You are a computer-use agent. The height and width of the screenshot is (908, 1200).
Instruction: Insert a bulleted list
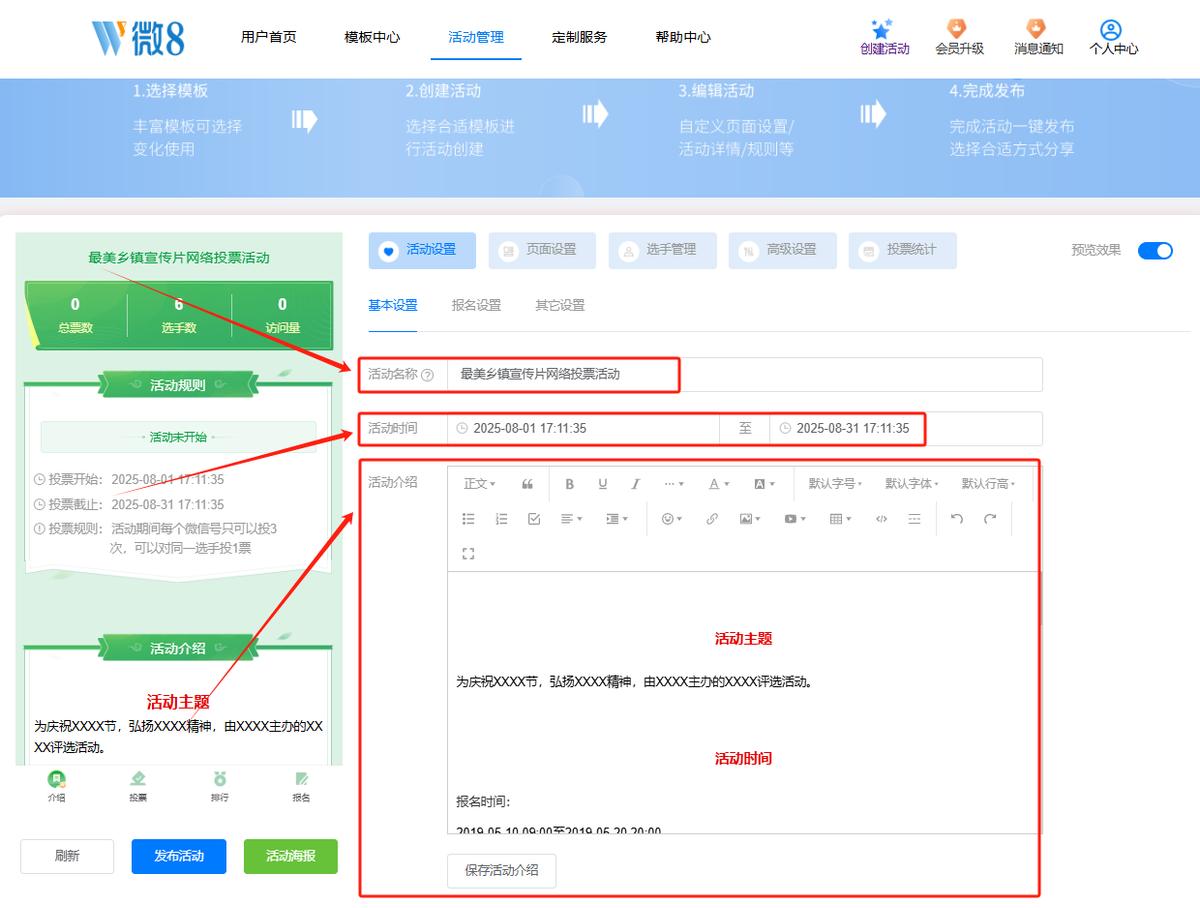469,519
